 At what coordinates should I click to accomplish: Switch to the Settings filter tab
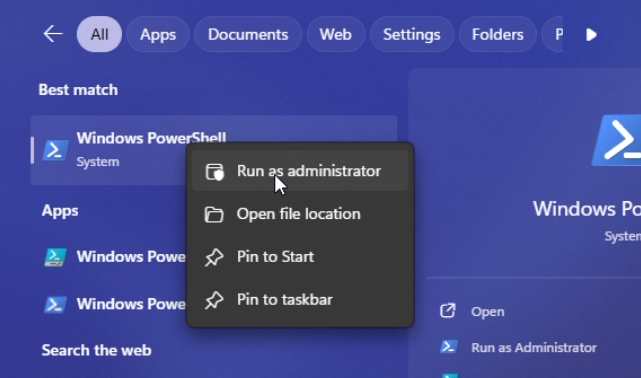click(x=412, y=34)
